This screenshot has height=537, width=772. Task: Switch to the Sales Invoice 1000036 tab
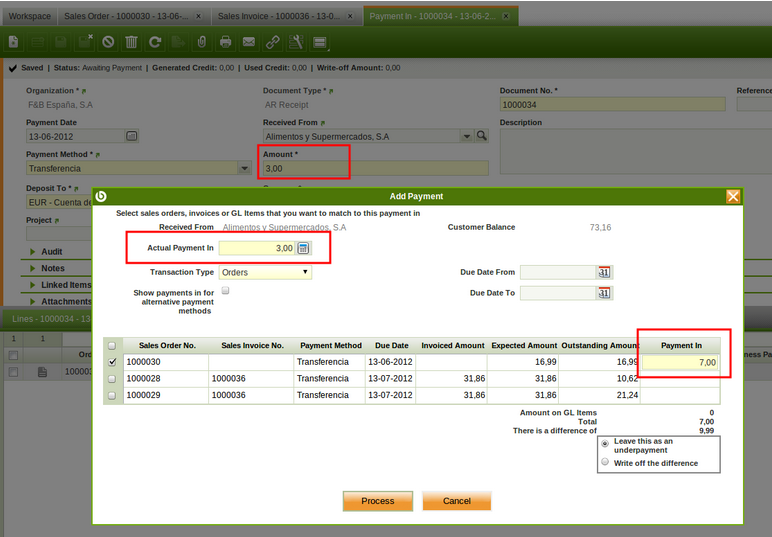[278, 16]
